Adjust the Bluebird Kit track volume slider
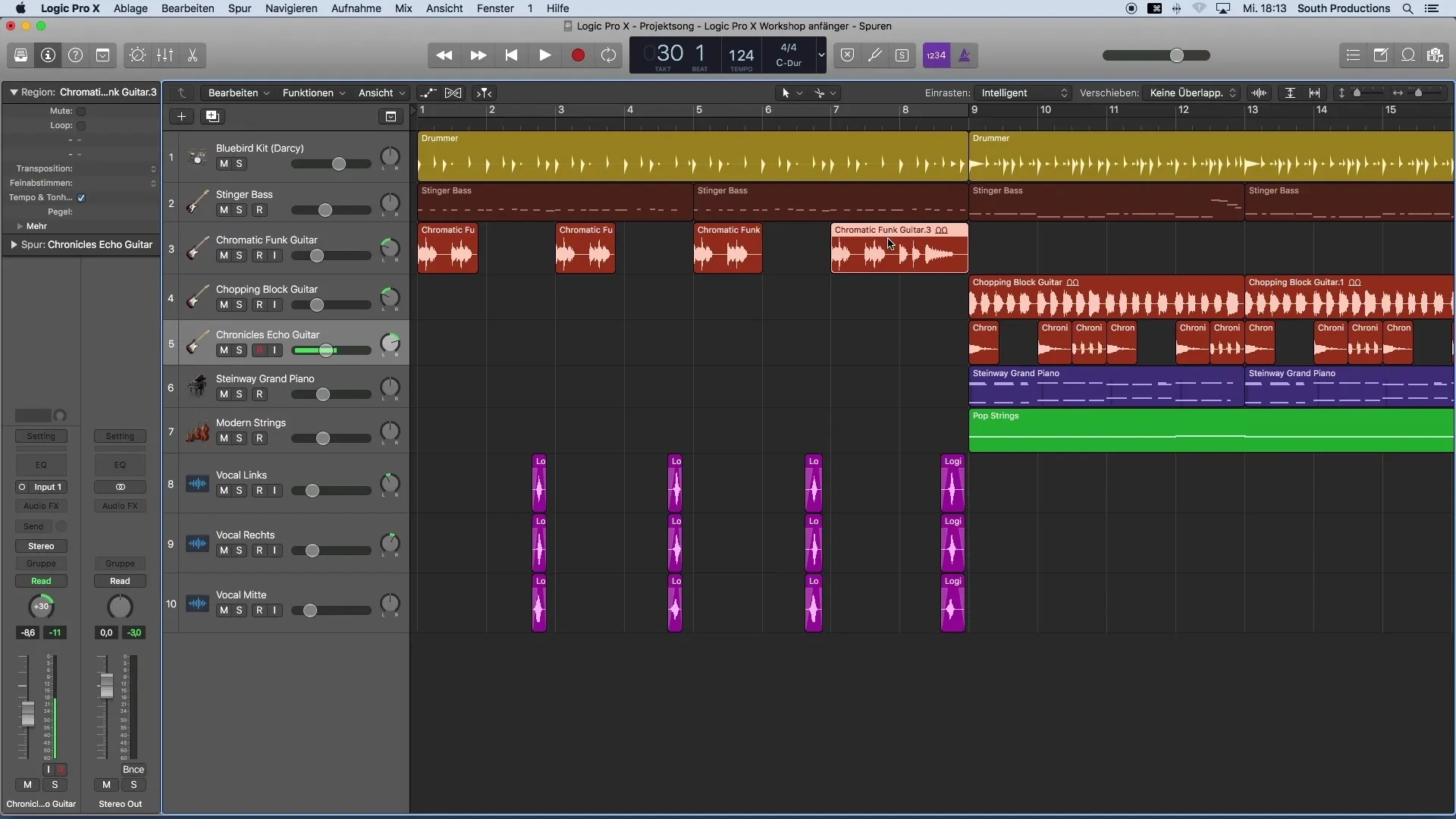 point(331,164)
